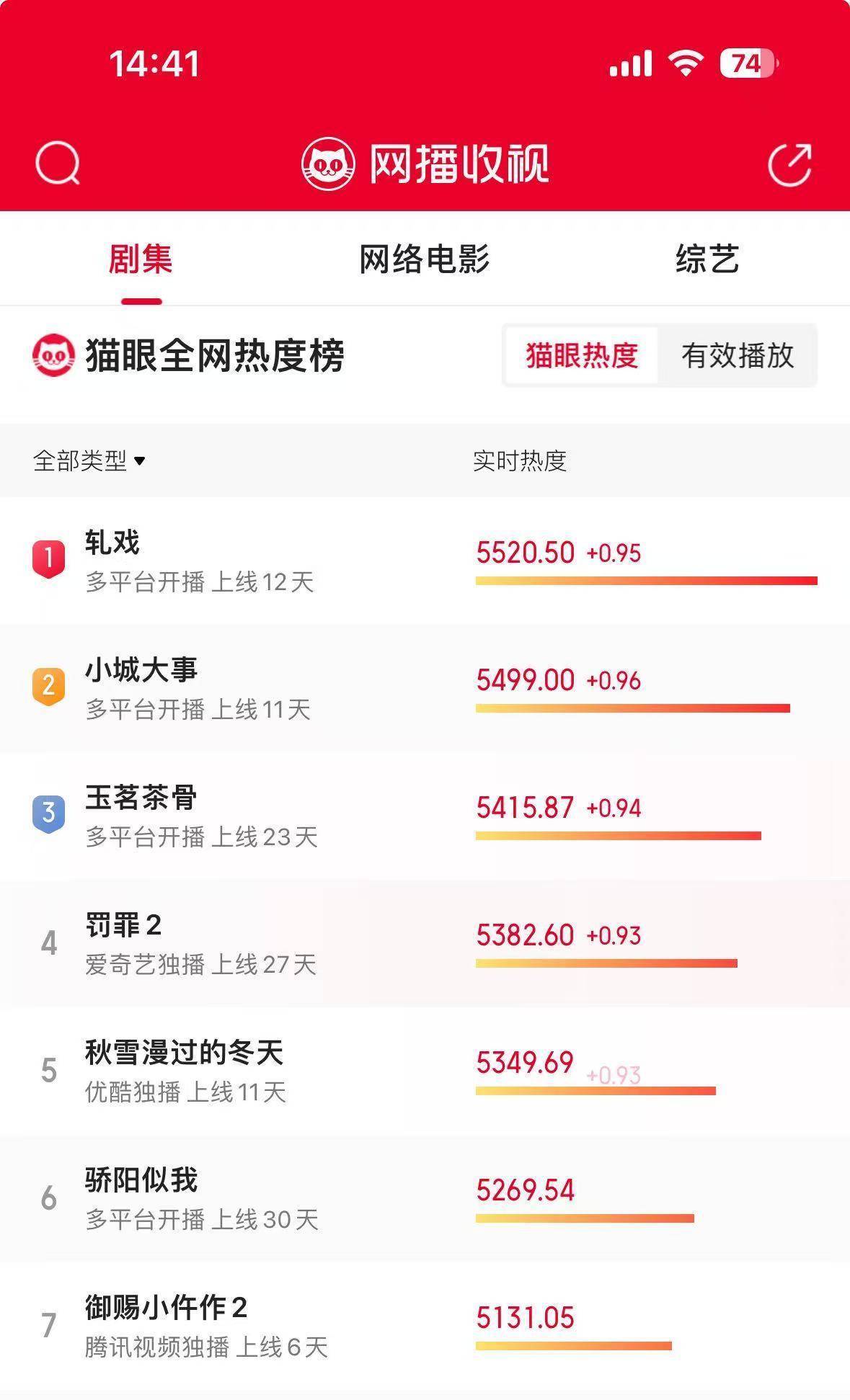
Task: Switch to 有效播放 ranking mode
Action: [x=738, y=355]
